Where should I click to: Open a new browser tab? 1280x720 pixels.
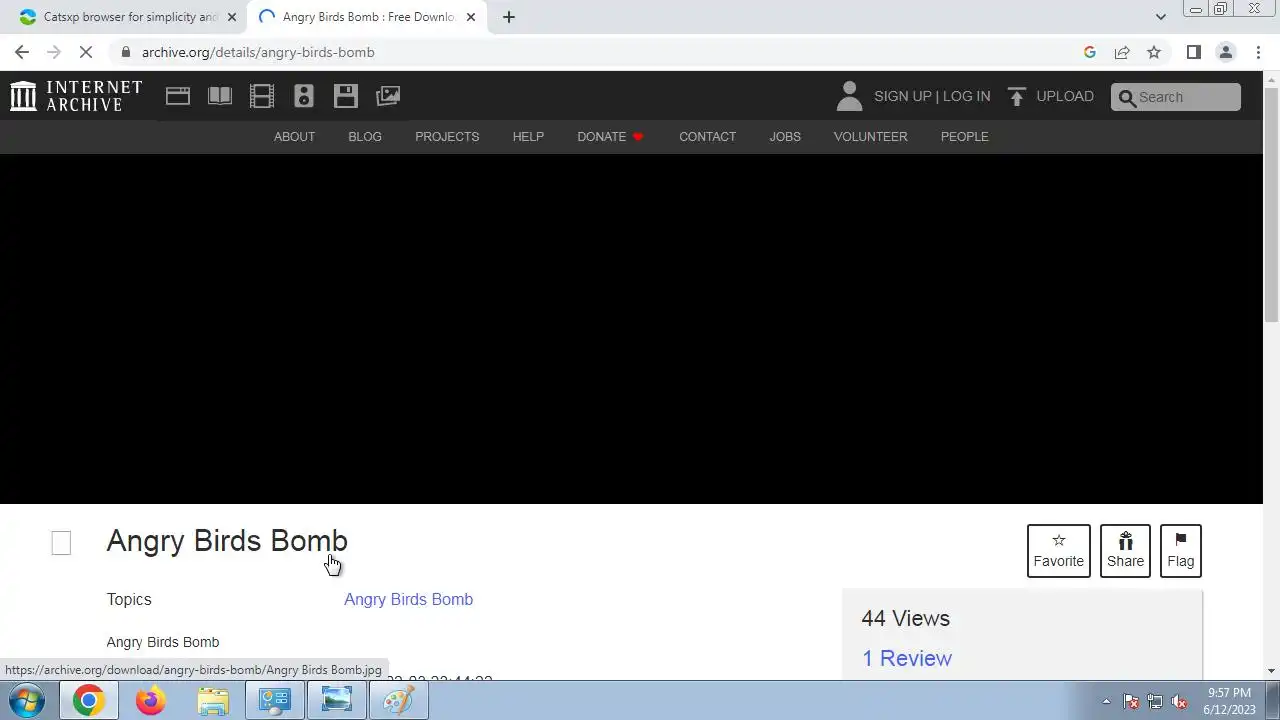508,17
